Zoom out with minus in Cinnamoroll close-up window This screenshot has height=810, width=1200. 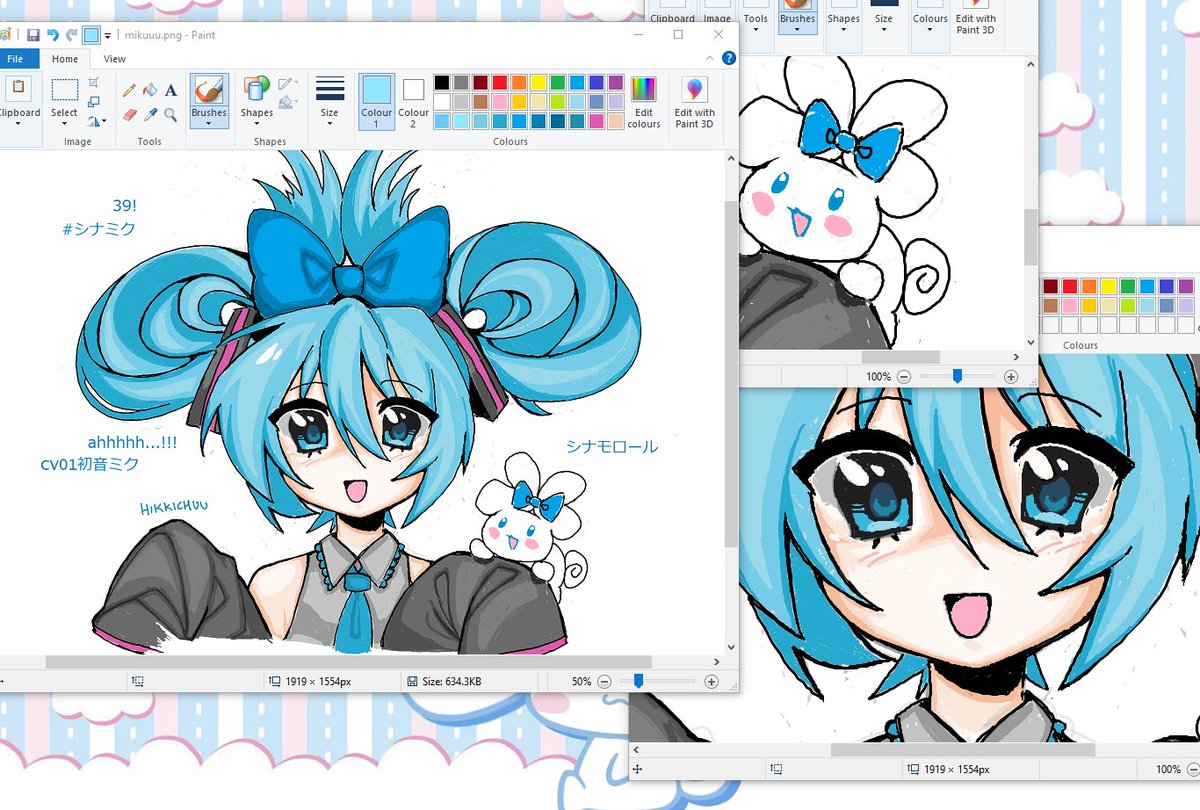click(x=904, y=377)
